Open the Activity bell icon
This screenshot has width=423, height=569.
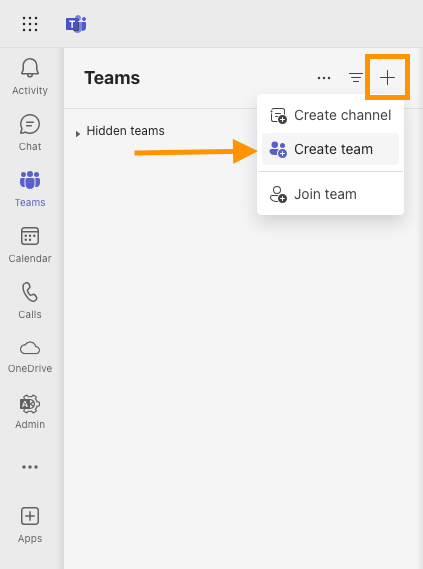pos(30,68)
